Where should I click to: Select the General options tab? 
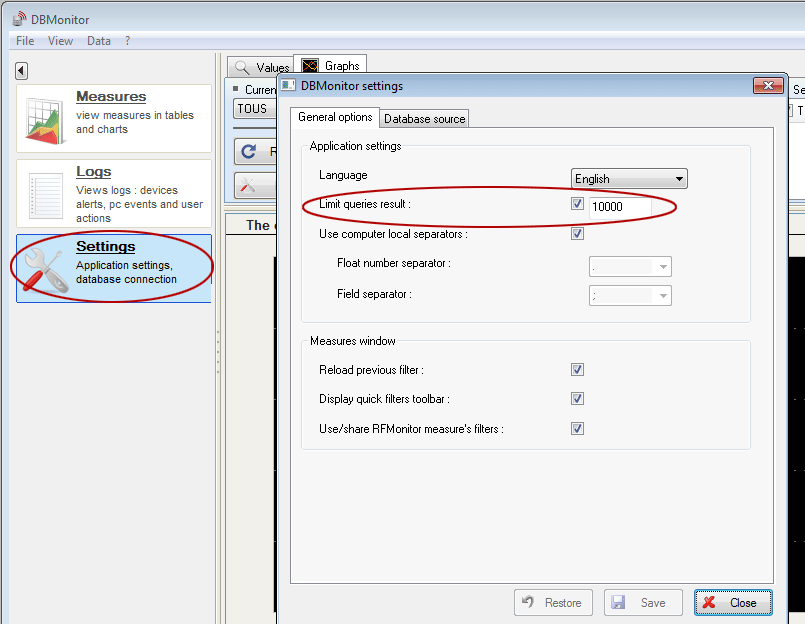tap(335, 117)
